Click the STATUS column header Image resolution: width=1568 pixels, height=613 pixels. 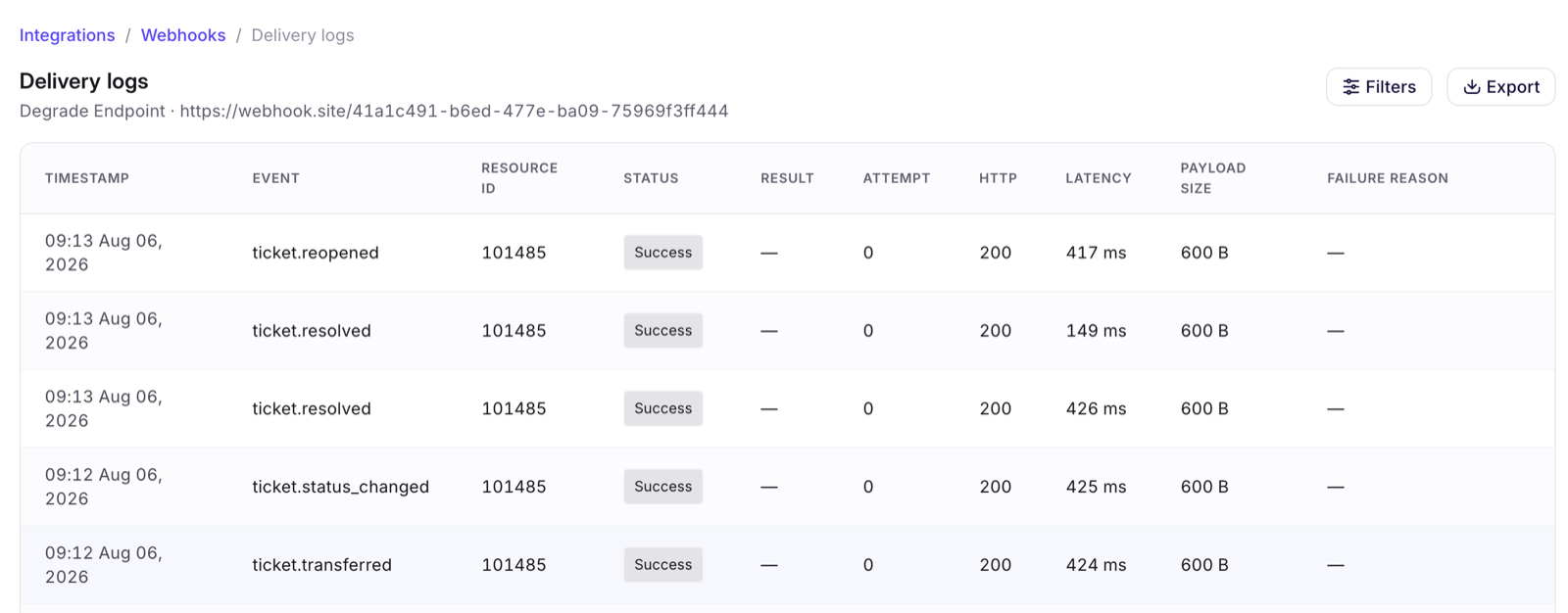click(651, 178)
